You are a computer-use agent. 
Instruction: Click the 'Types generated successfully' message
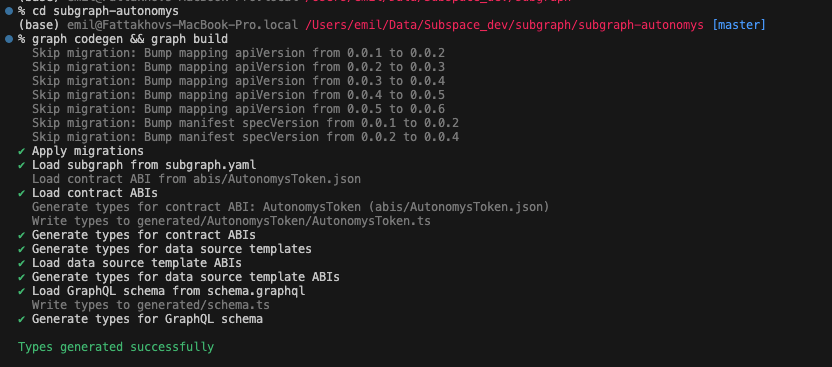click(116, 347)
